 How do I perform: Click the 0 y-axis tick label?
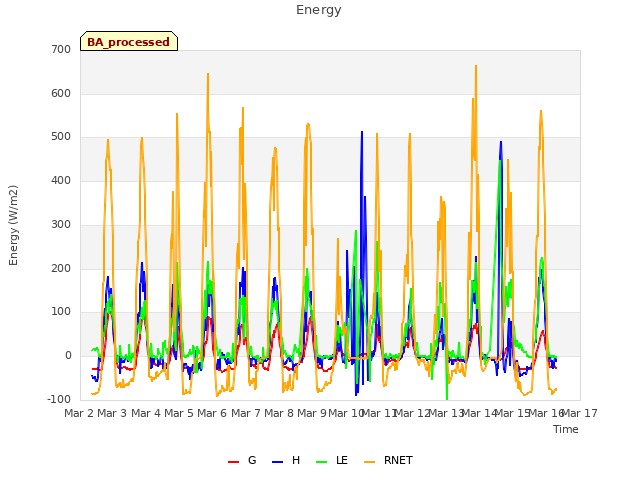68,356
